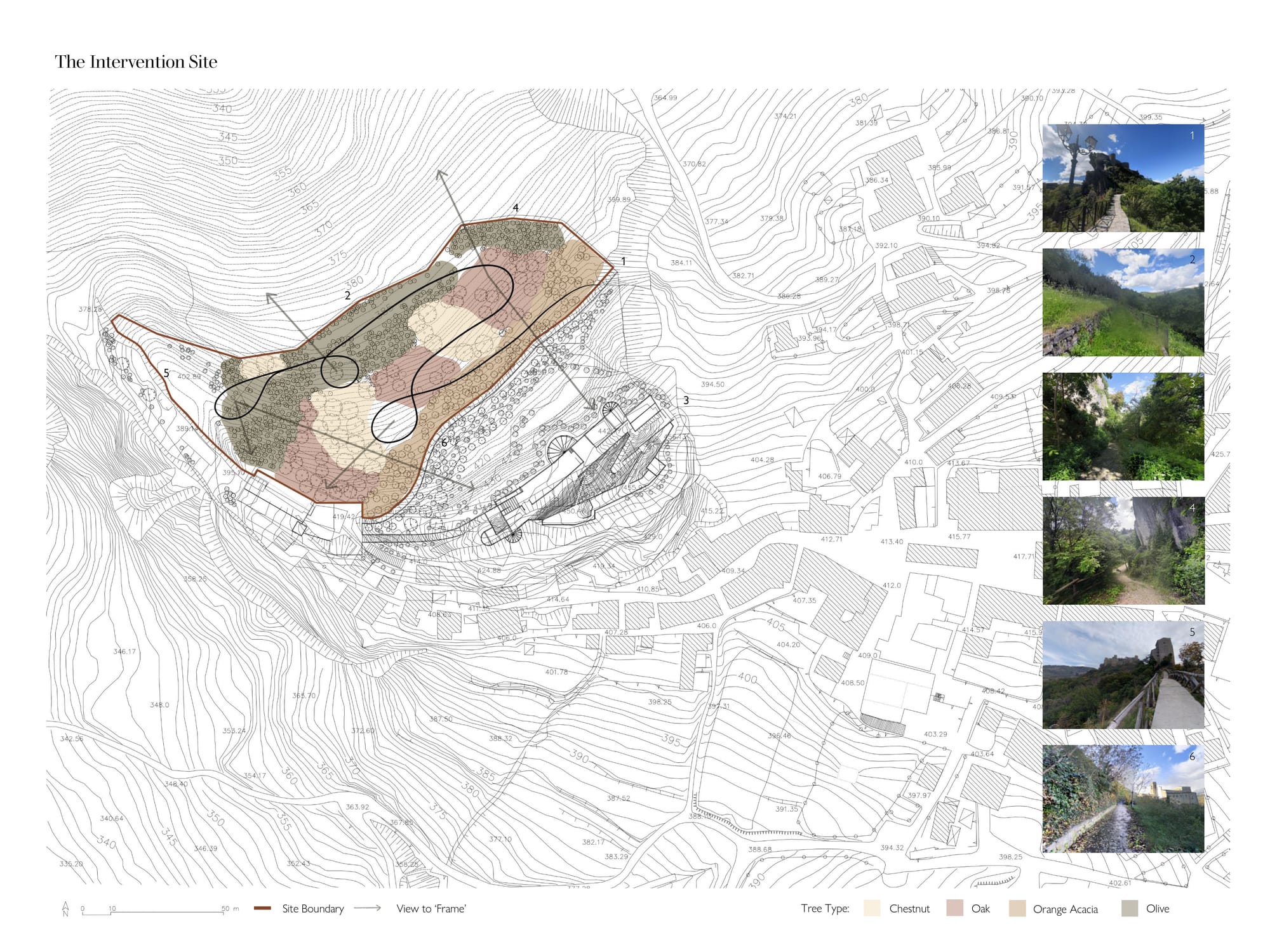Click the Chestnut color swatch in legend
Image resolution: width=1270 pixels, height=952 pixels.
click(872, 908)
